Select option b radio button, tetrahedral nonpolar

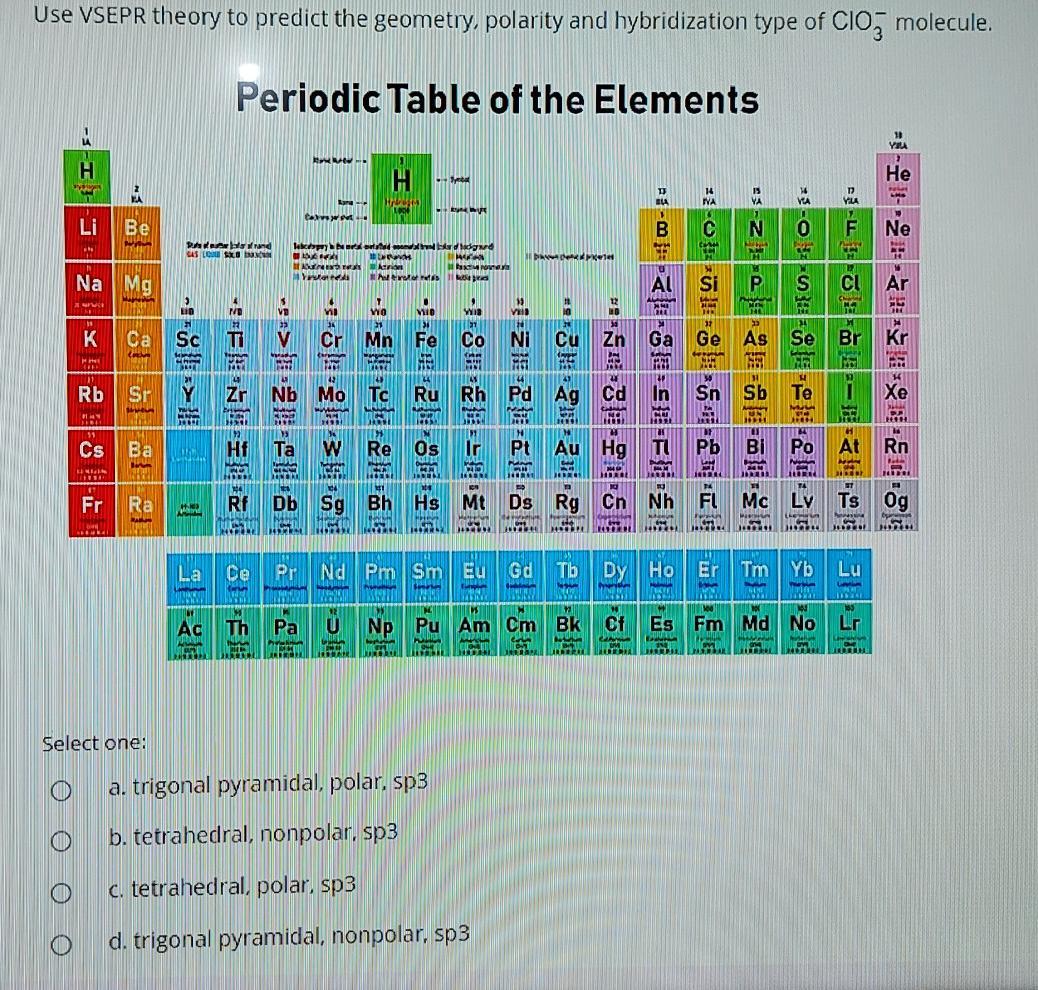tap(61, 841)
